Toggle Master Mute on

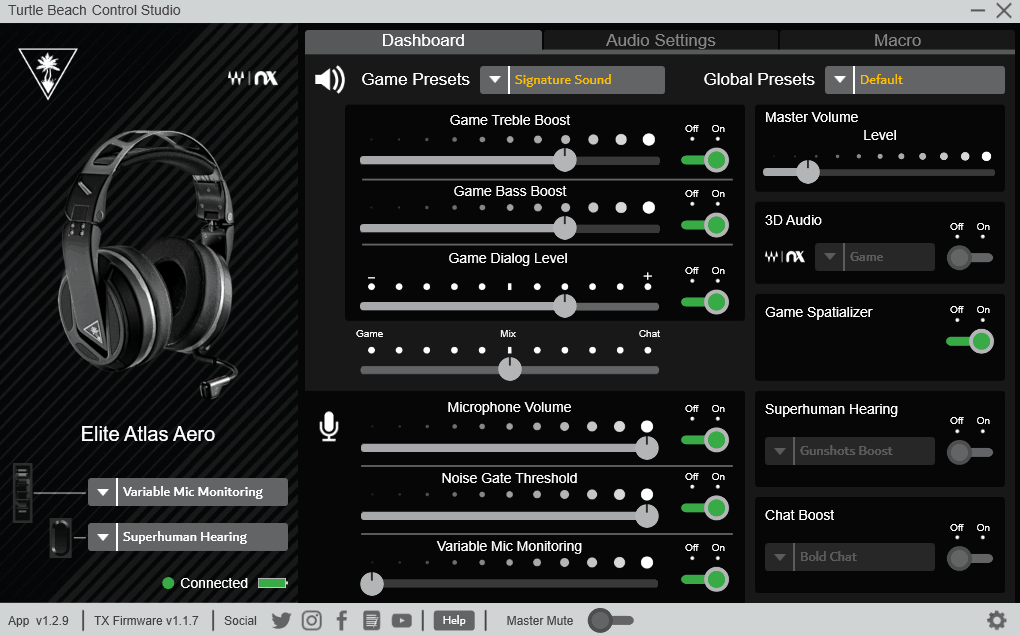[610, 620]
